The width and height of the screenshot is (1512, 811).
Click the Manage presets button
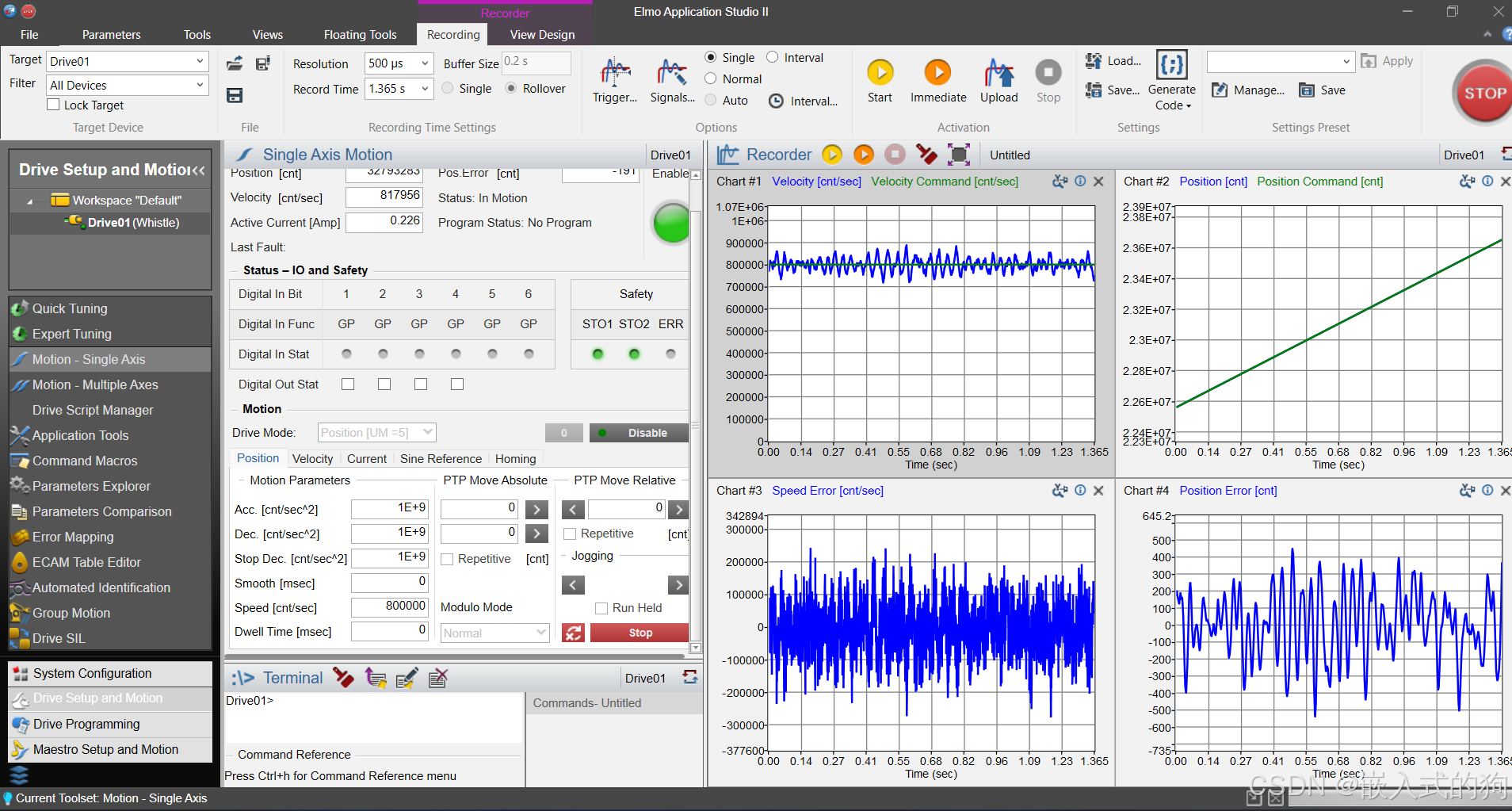1249,90
